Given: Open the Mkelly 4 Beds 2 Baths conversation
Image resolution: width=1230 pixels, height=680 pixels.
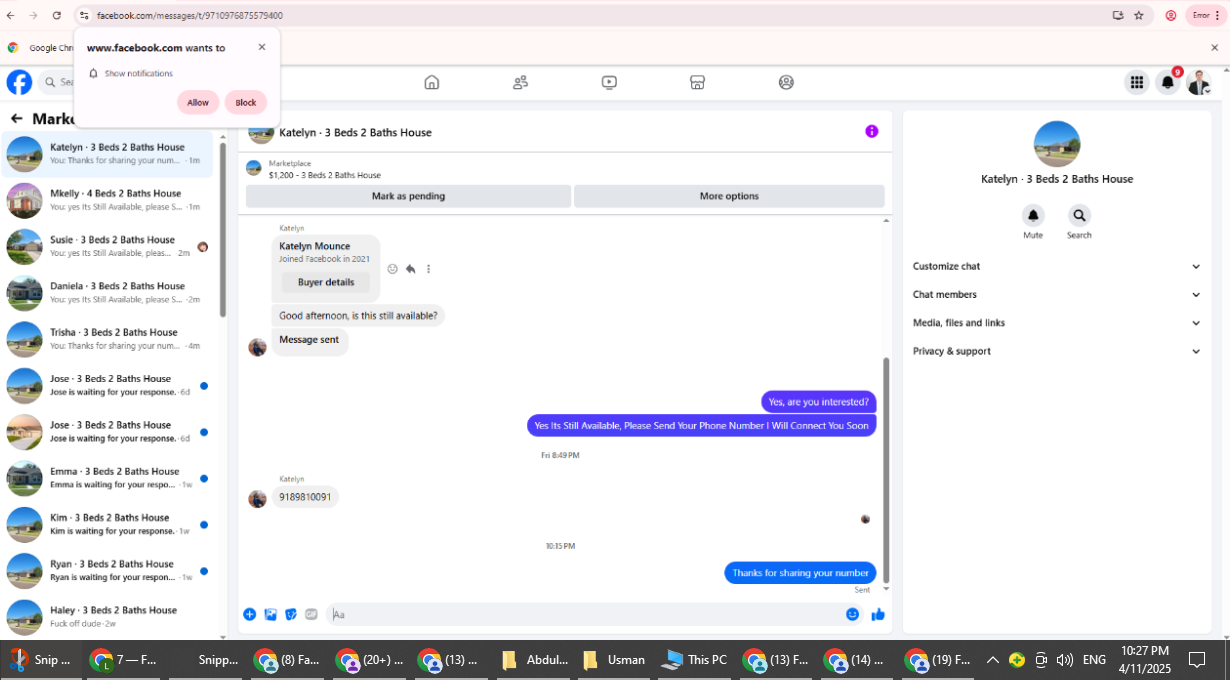Looking at the screenshot, I should coord(107,200).
